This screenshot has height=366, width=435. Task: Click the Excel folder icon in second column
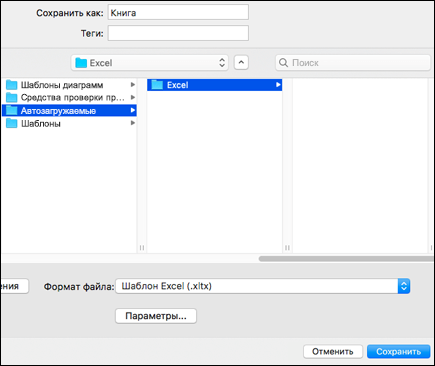tap(157, 85)
